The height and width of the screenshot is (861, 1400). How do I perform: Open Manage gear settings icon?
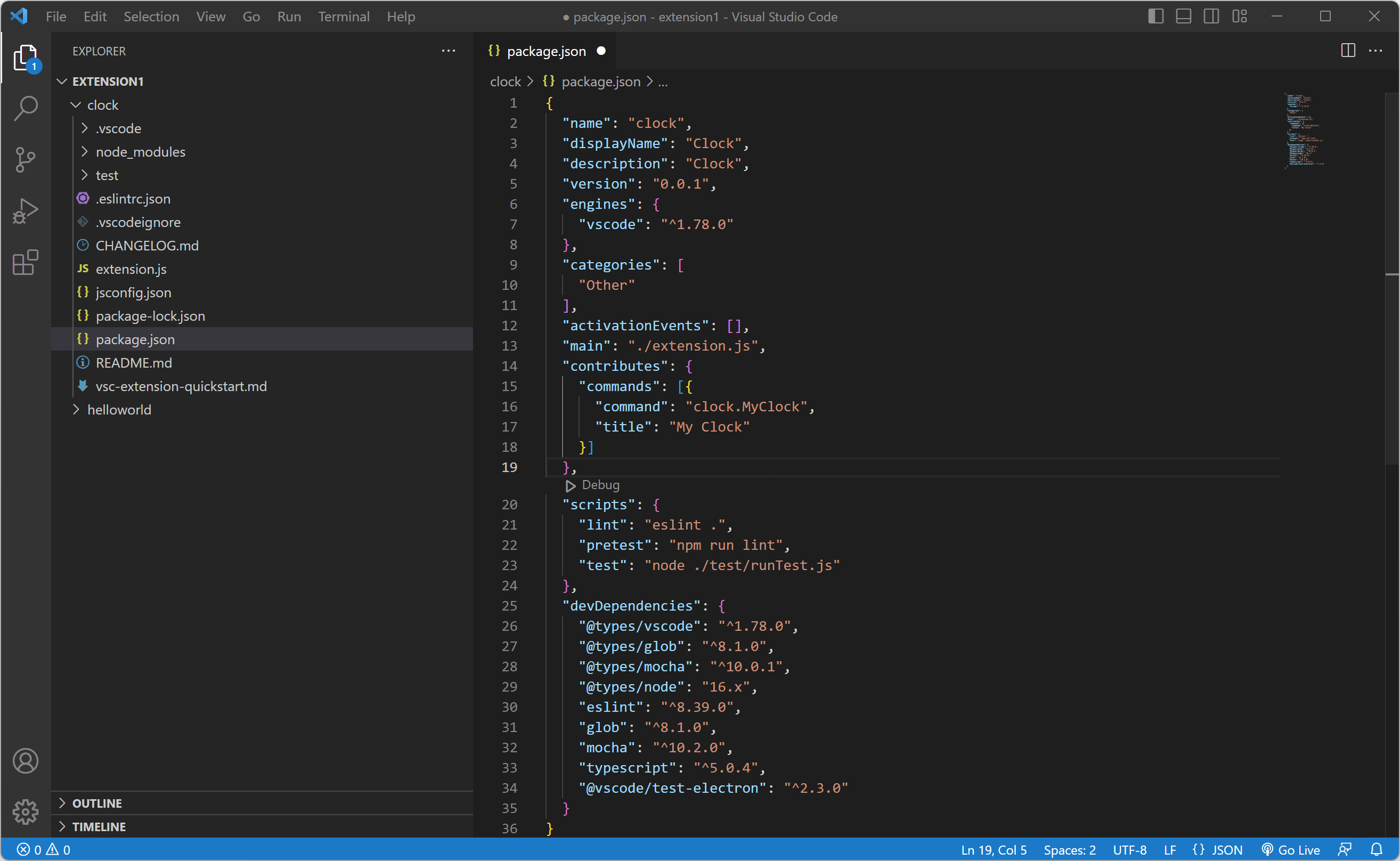point(26,811)
